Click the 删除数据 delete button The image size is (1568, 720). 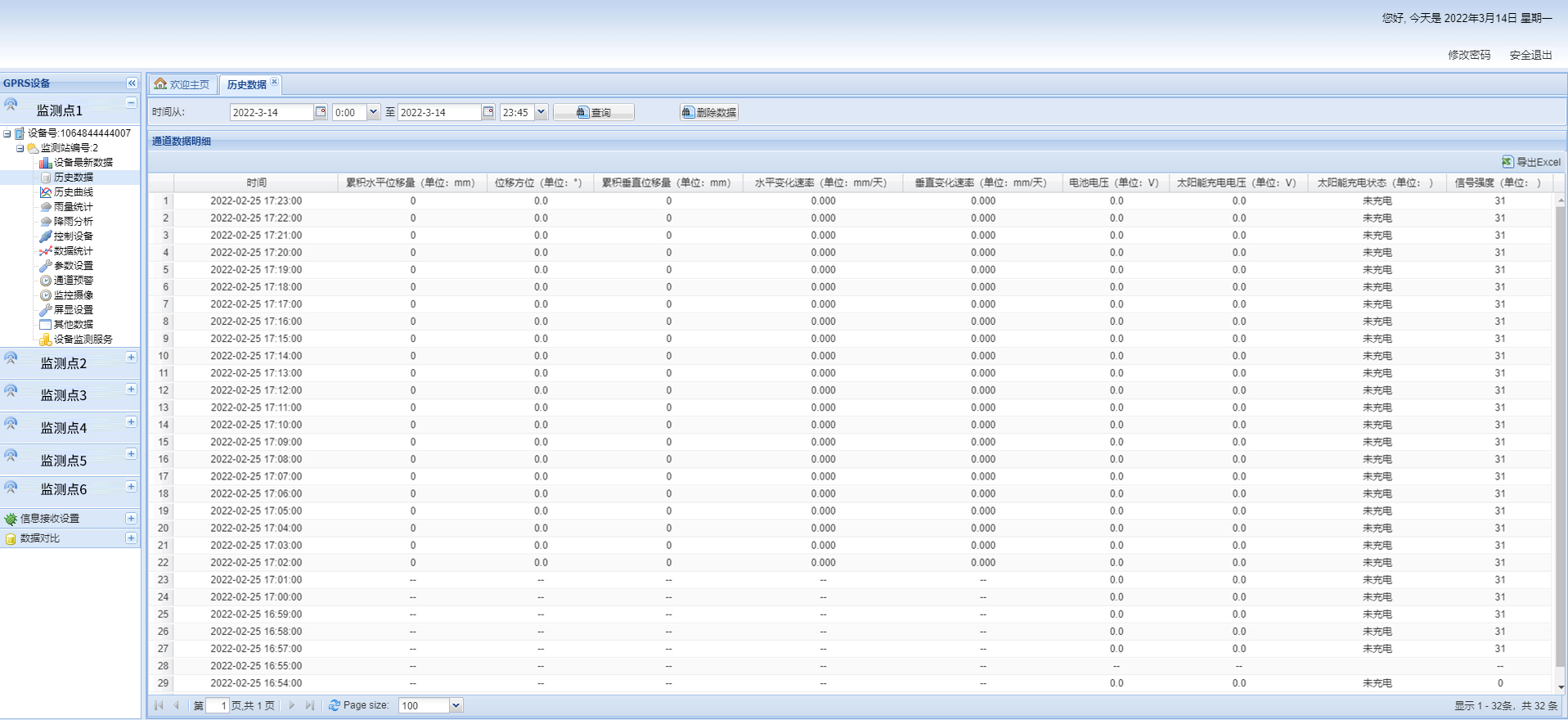708,112
